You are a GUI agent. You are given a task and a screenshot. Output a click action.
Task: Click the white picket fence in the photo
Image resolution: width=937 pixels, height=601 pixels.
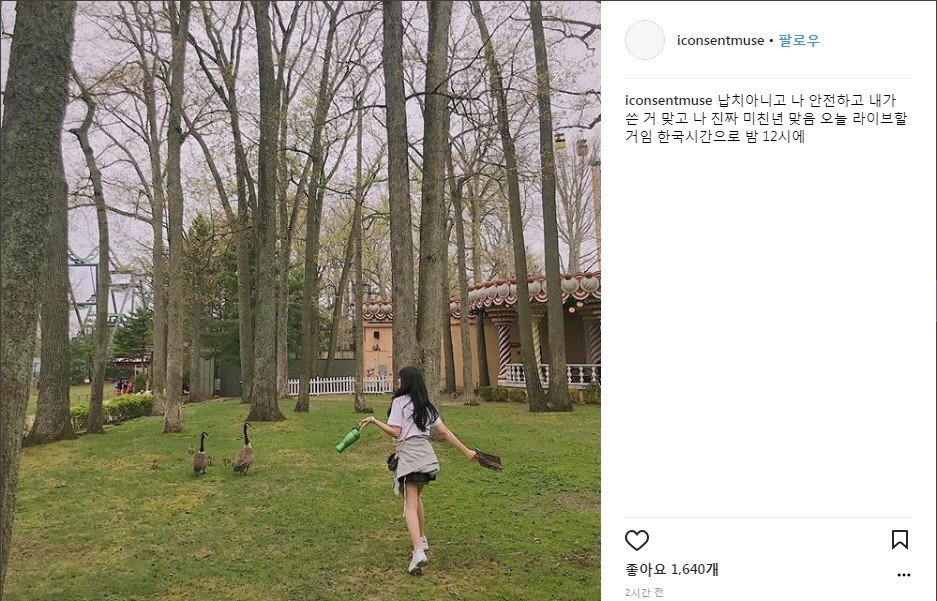[x=340, y=385]
